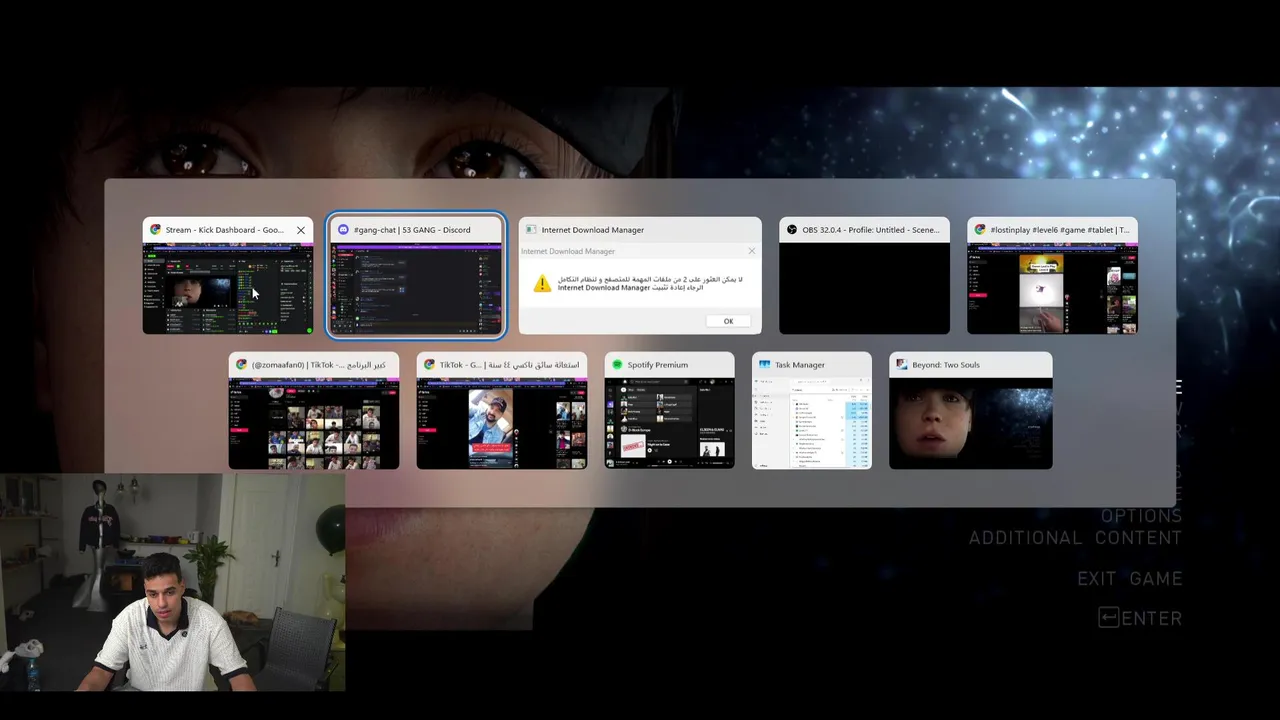Click OK in Internet Download Manager dialog

click(728, 321)
